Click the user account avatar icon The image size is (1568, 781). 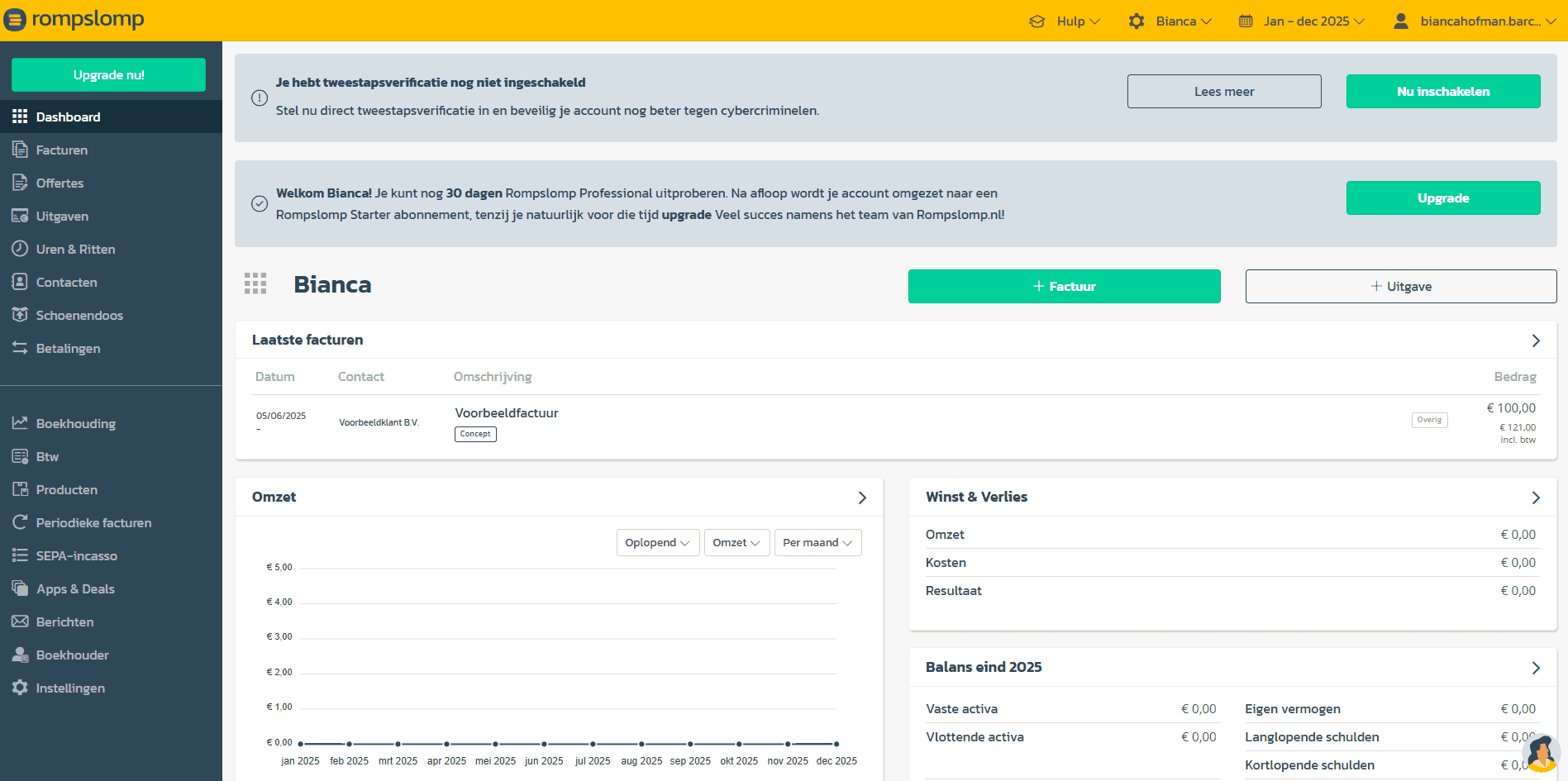[x=1400, y=21]
